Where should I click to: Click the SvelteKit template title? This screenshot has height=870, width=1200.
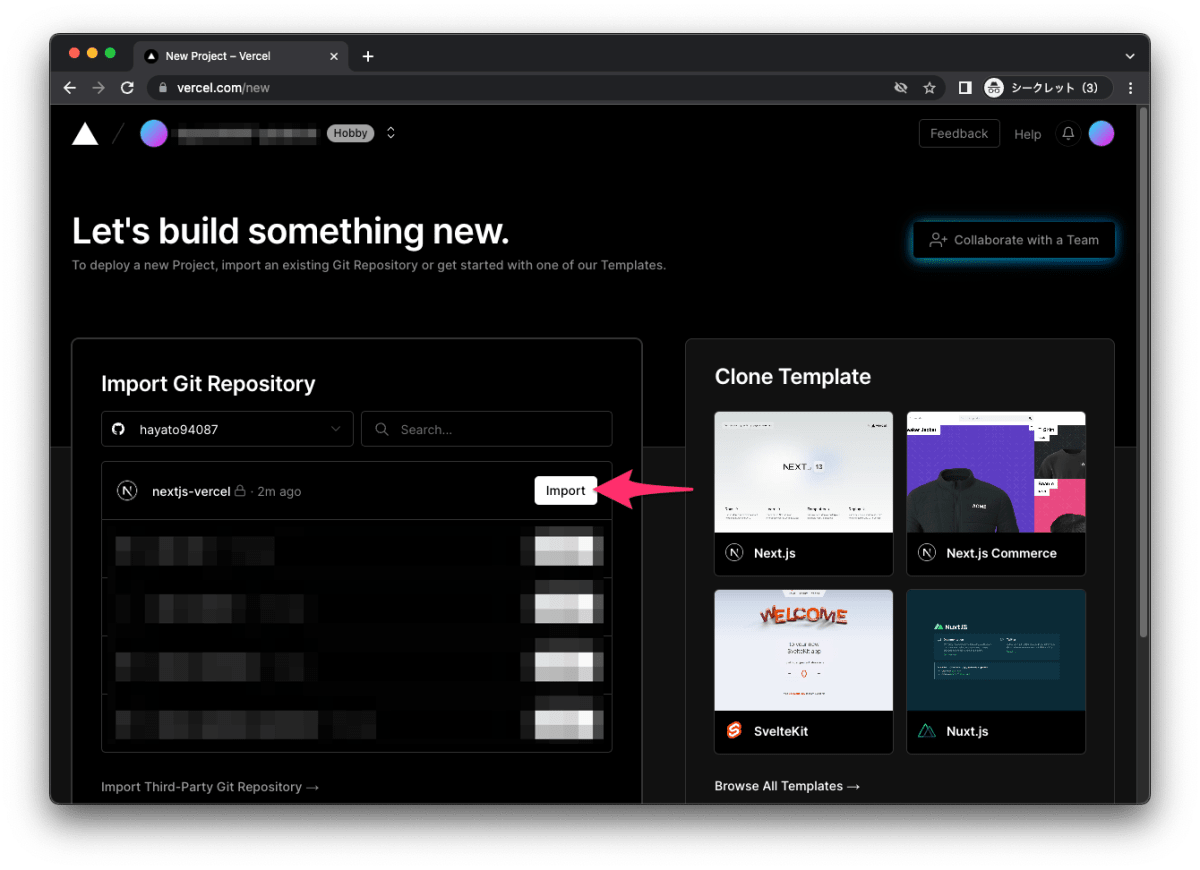click(x=781, y=731)
